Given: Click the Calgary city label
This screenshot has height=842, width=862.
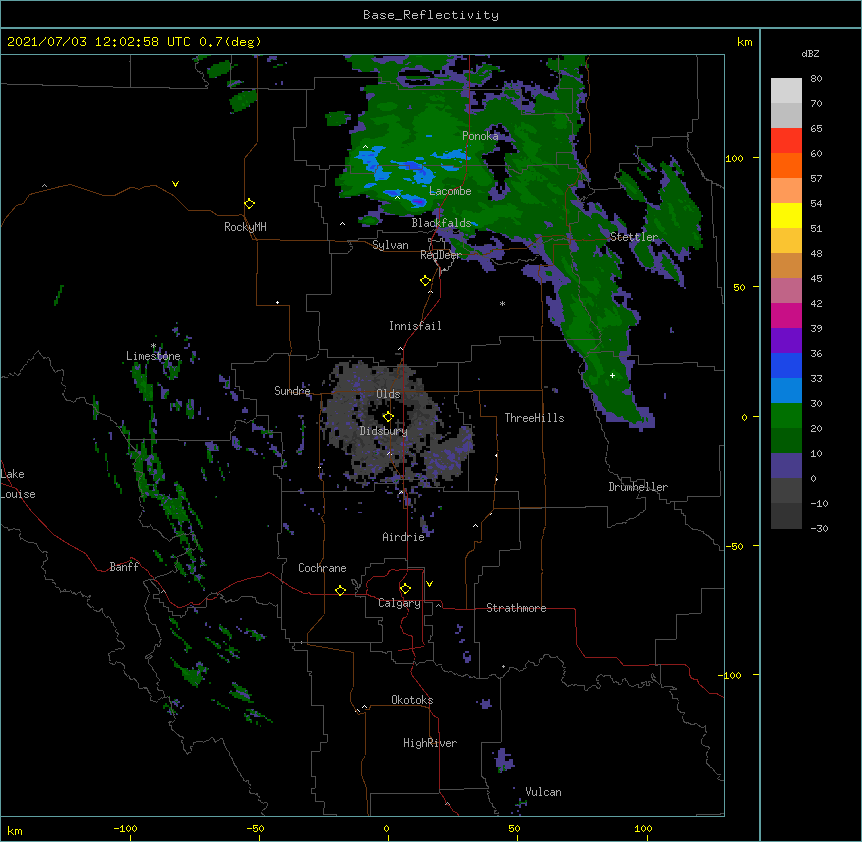Looking at the screenshot, I should pyautogui.click(x=399, y=603).
